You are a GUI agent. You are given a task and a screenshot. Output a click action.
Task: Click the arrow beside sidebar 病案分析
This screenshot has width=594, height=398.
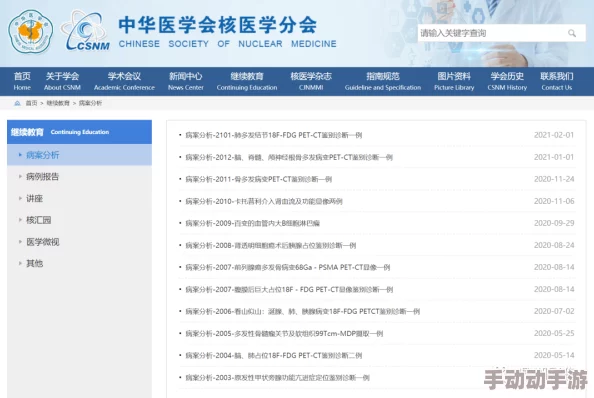(20, 155)
